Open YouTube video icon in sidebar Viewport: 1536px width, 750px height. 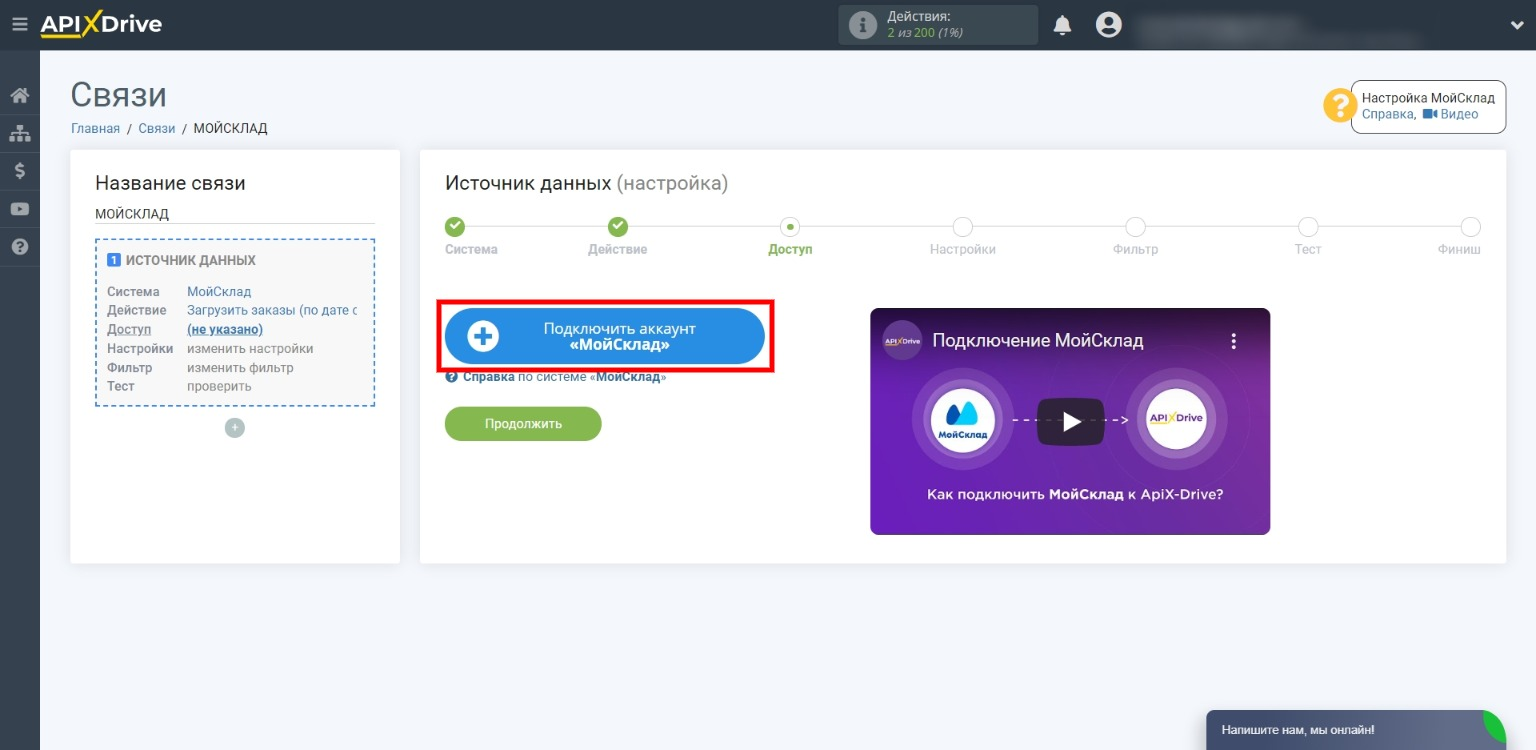point(19,209)
